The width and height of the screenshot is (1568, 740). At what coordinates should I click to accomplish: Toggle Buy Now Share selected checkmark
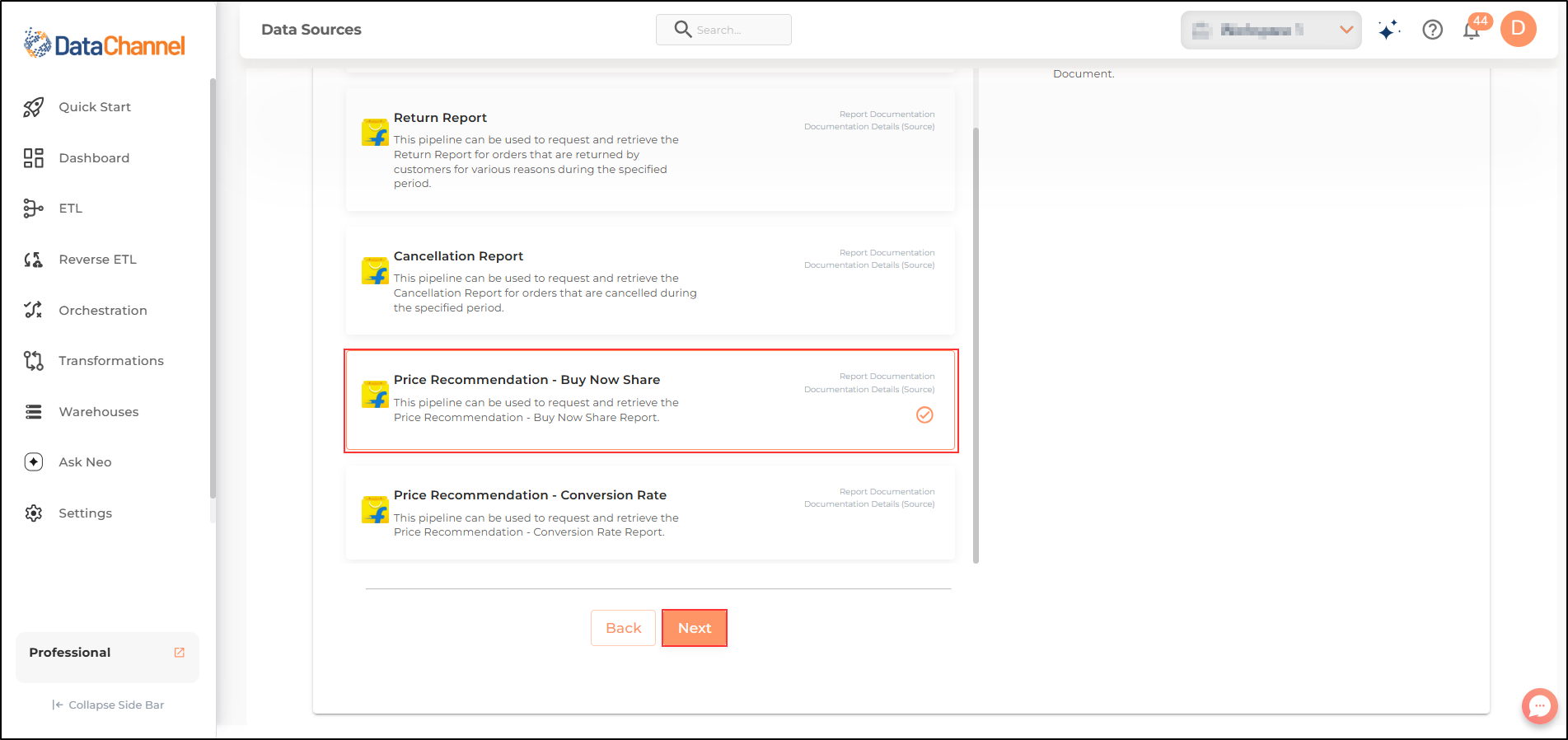(924, 414)
